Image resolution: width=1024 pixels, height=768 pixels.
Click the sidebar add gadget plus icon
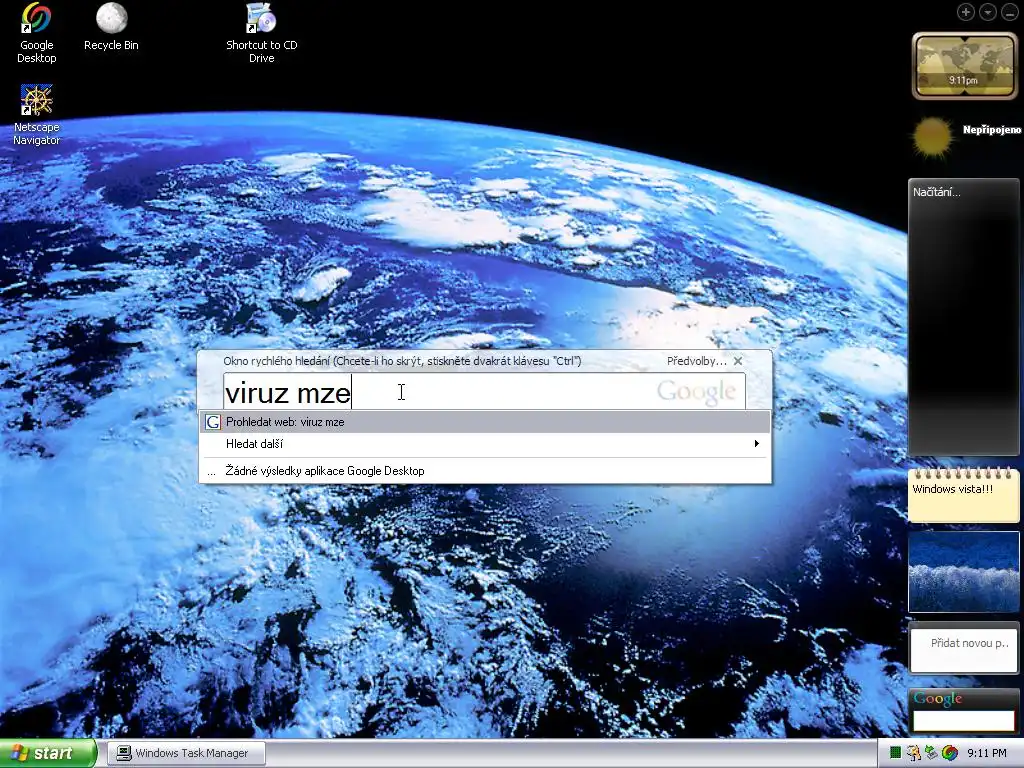coord(965,12)
